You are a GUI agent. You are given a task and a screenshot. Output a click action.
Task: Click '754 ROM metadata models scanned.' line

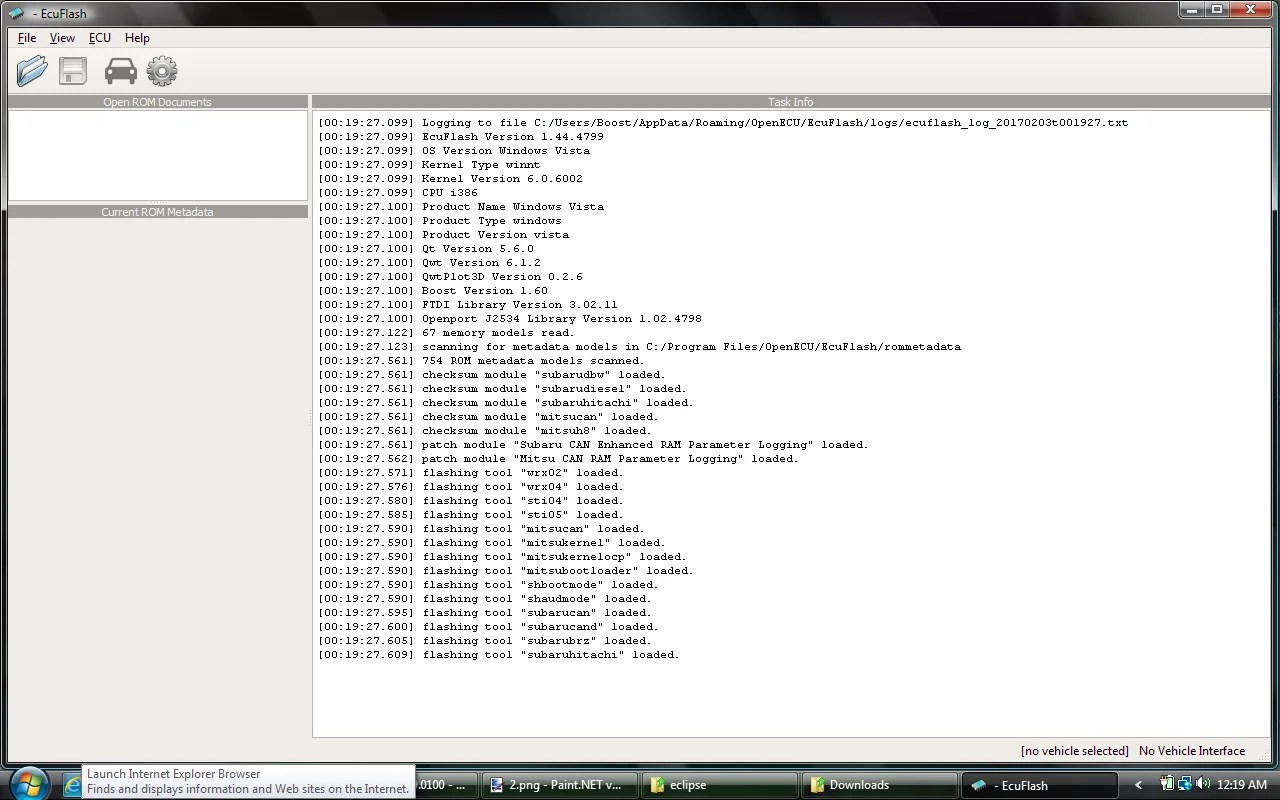tap(481, 361)
